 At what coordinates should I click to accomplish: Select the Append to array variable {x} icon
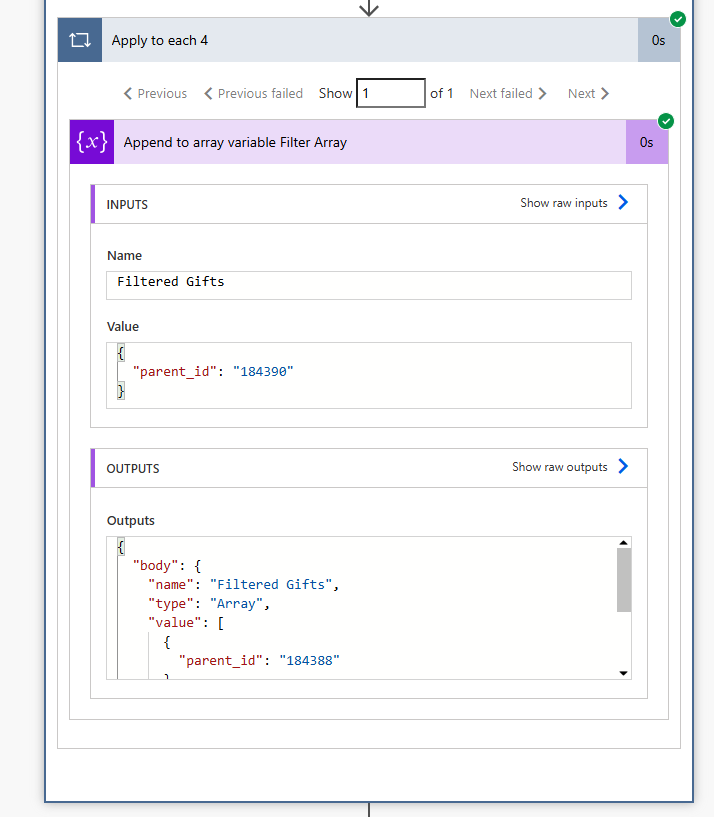pos(91,142)
